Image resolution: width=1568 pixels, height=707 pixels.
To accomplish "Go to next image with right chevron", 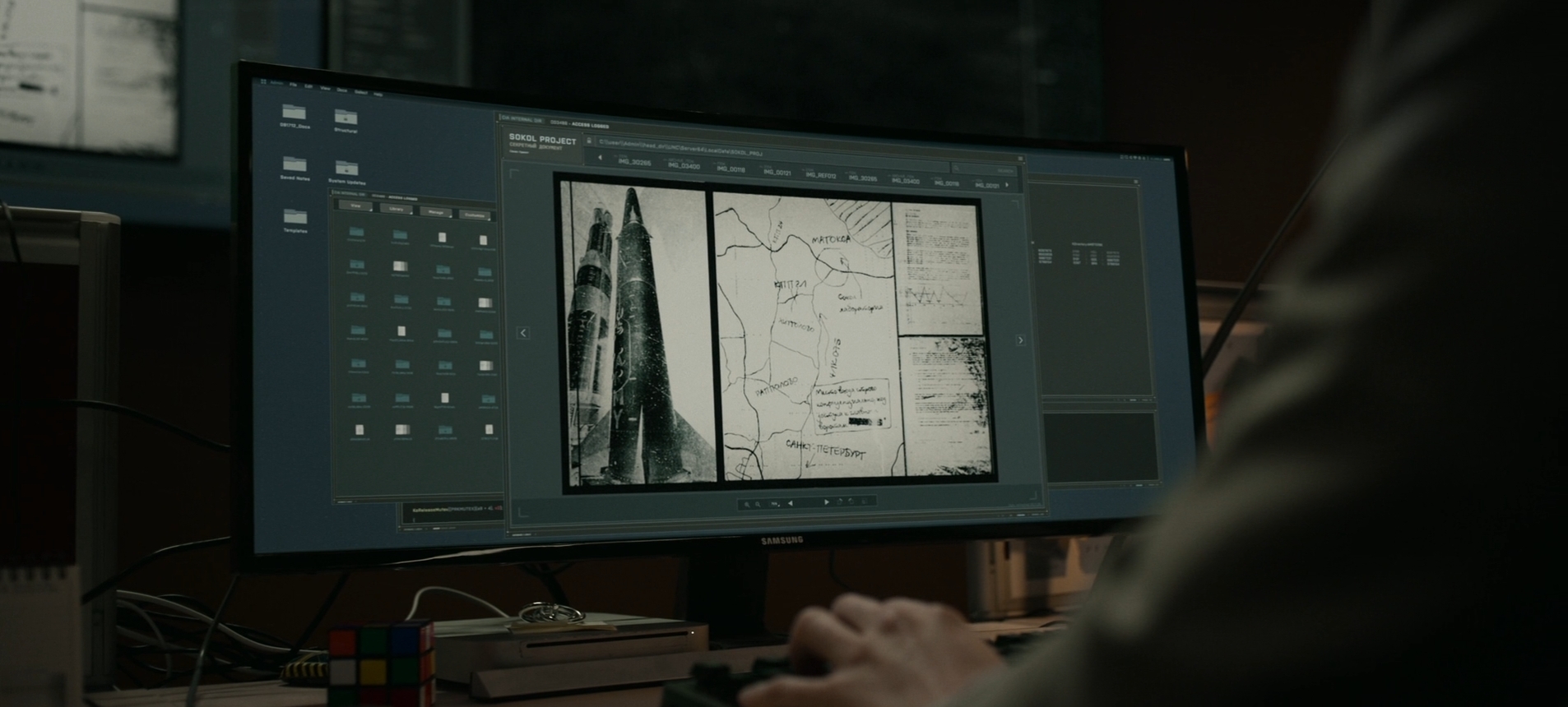I will (1021, 340).
